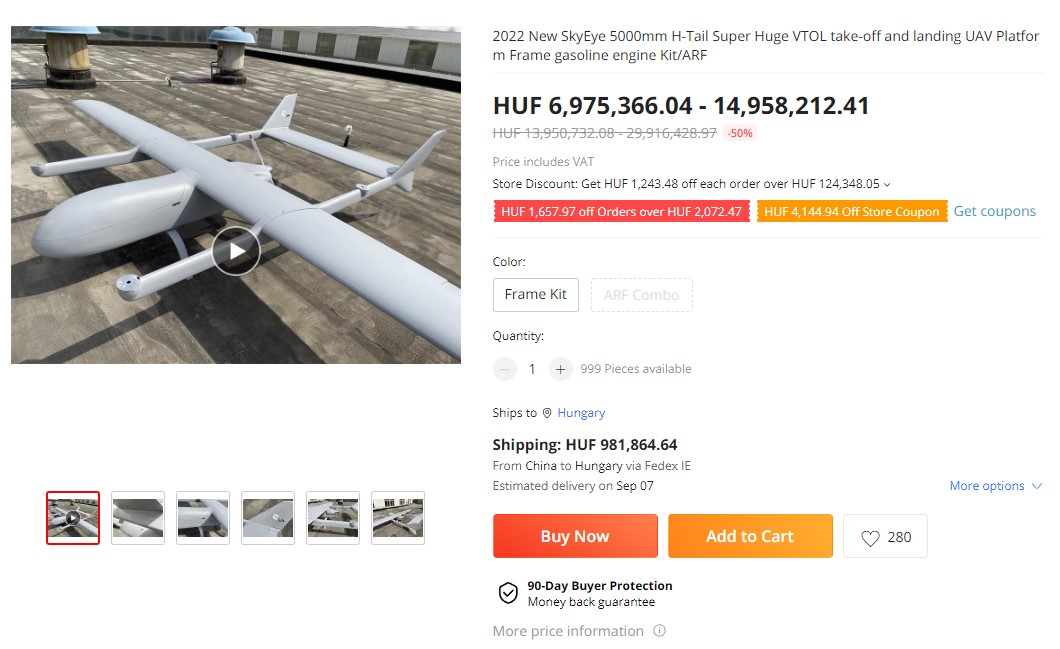Select the ARF Combo option

point(641,295)
